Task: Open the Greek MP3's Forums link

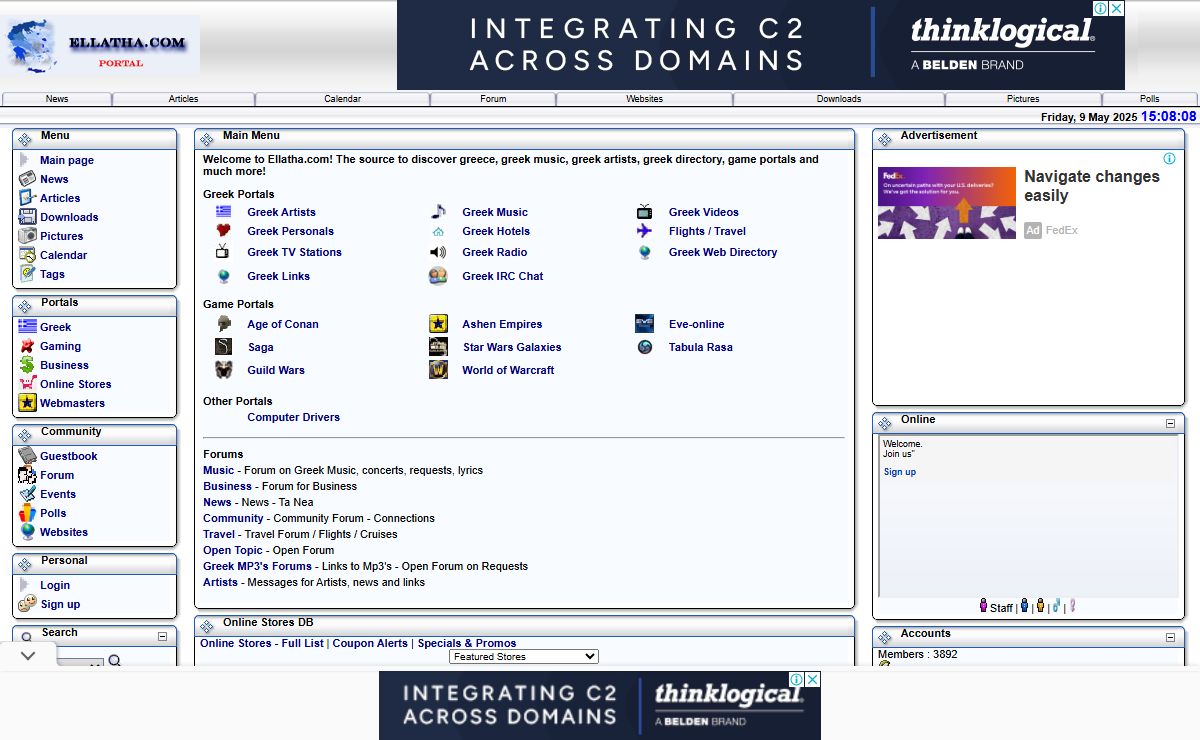Action: tap(258, 566)
